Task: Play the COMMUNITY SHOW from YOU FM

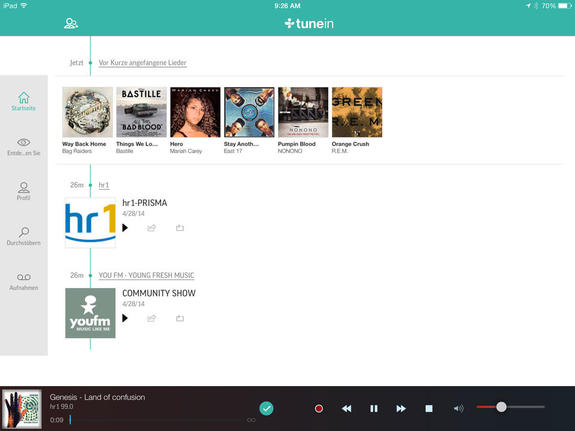Action: pos(125,318)
